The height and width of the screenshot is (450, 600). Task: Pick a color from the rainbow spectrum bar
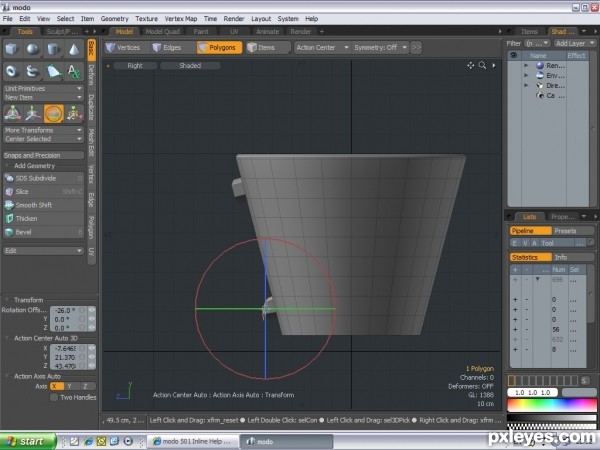click(552, 405)
